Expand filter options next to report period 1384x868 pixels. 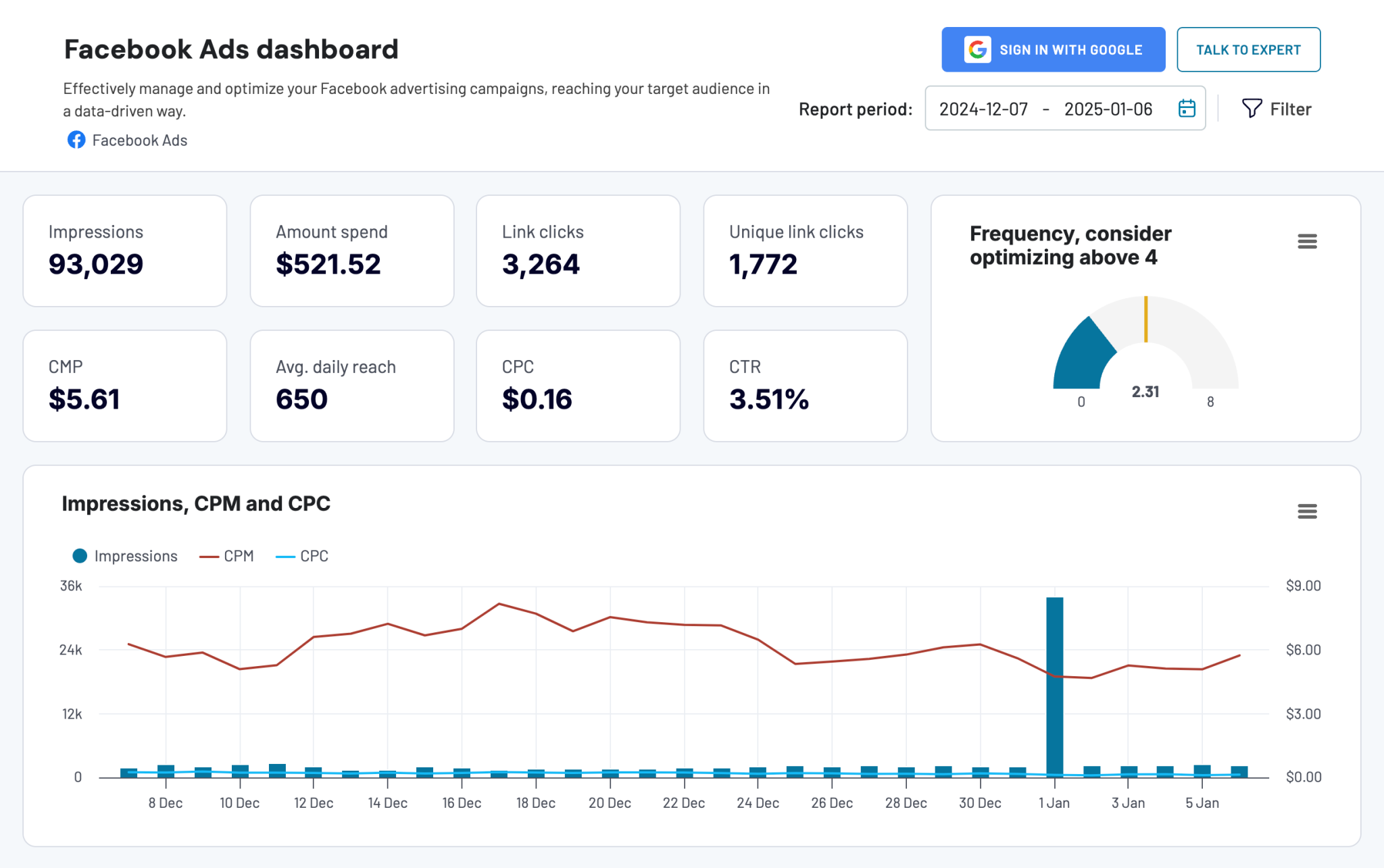coord(1277,108)
